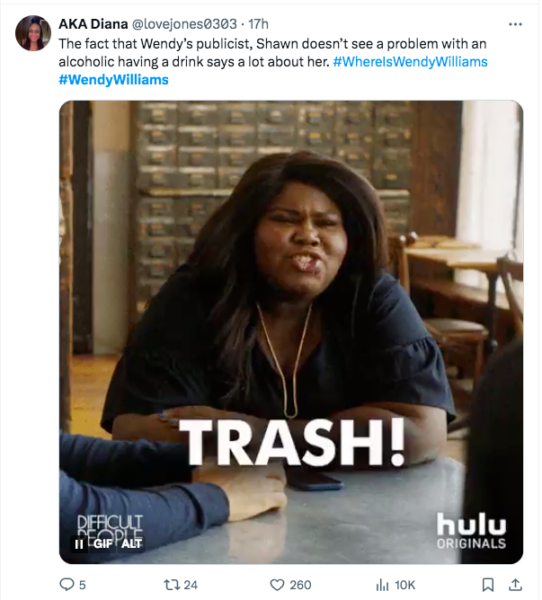The image size is (542, 600).
Task: Bookmark this tweet
Action: (x=487, y=585)
